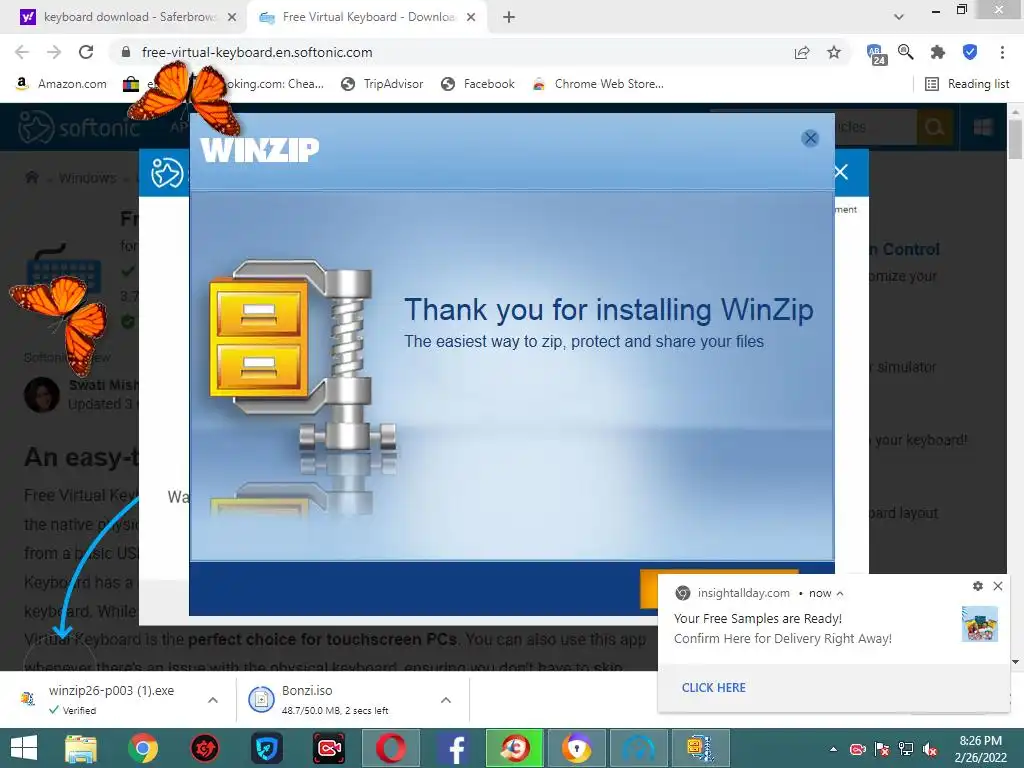Viewport: 1024px width, 768px height.
Task: Close the keyboard download tab
Action: coord(231,18)
